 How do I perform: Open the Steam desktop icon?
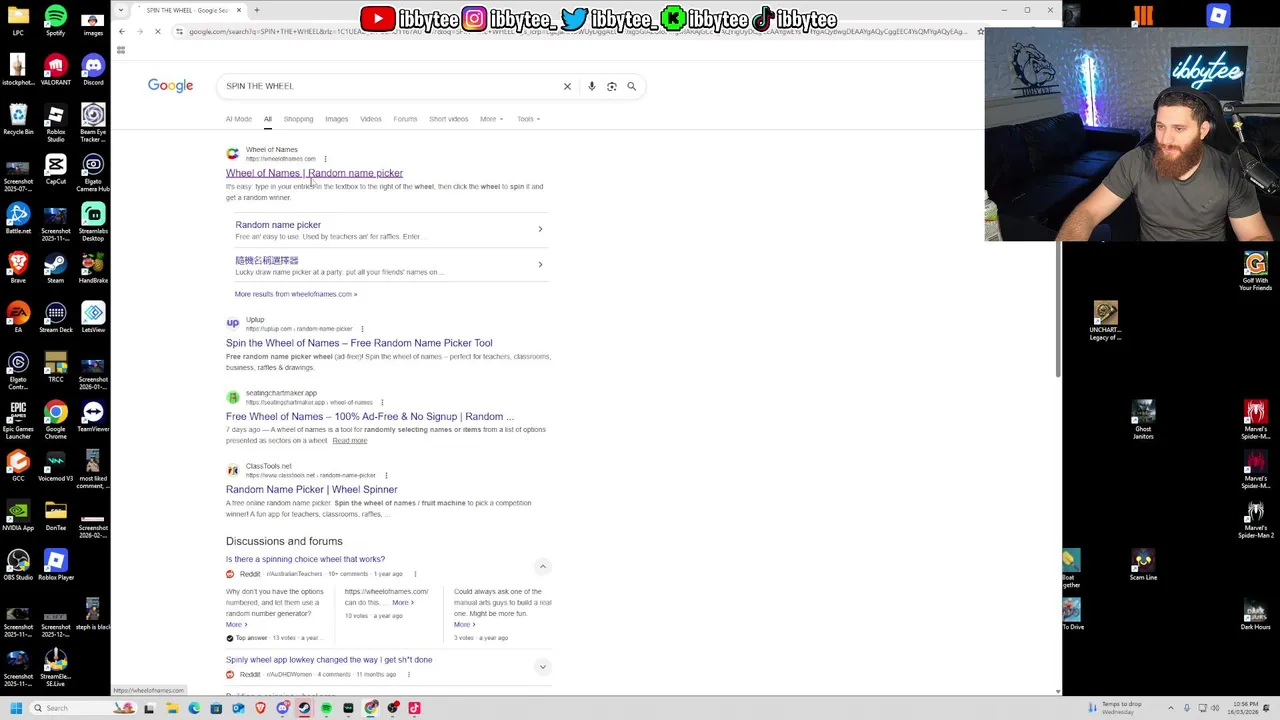pos(56,267)
